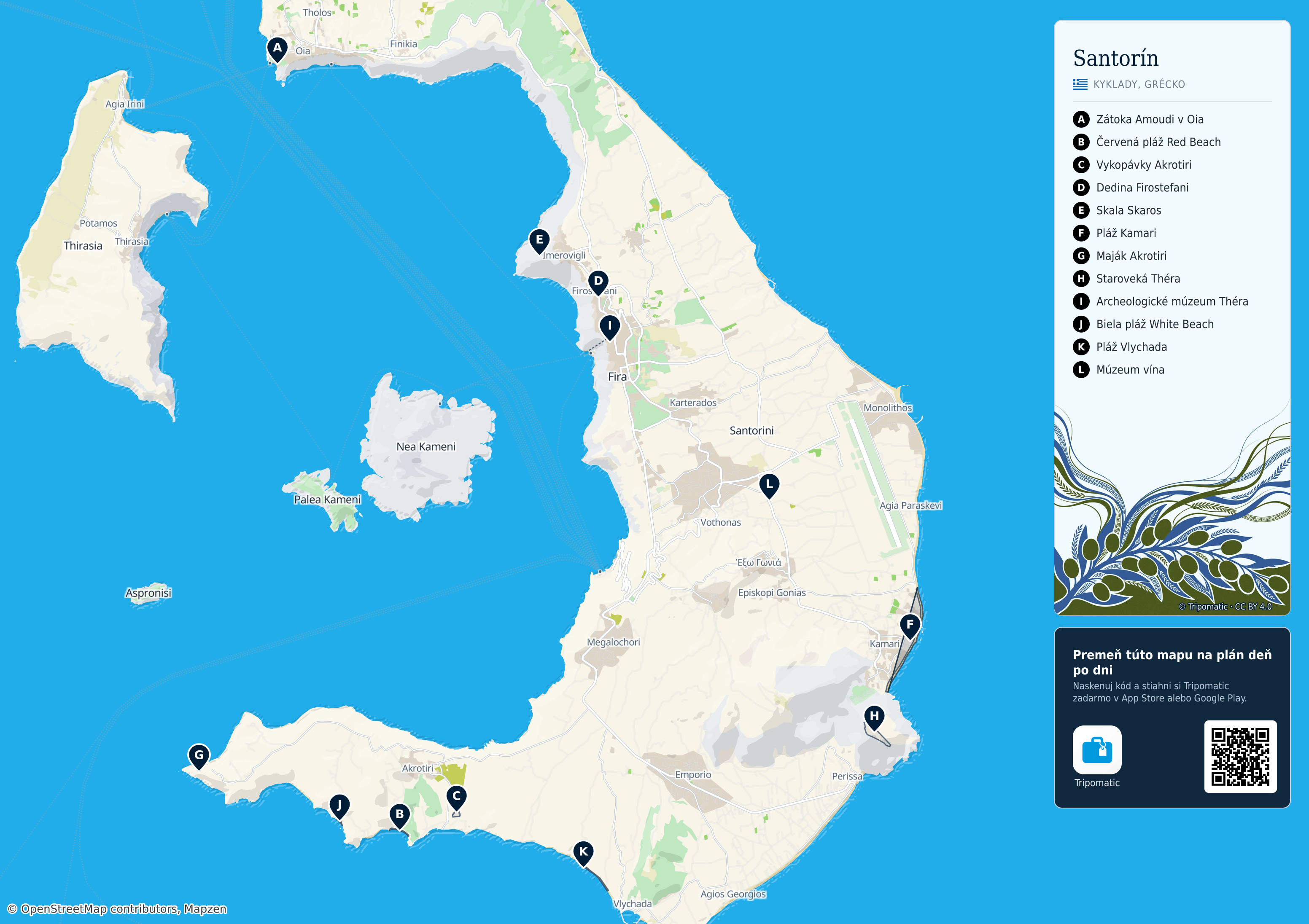The width and height of the screenshot is (1309, 924).
Task: Select 'Pláž Vlychada' in the legend
Action: click(x=1132, y=347)
